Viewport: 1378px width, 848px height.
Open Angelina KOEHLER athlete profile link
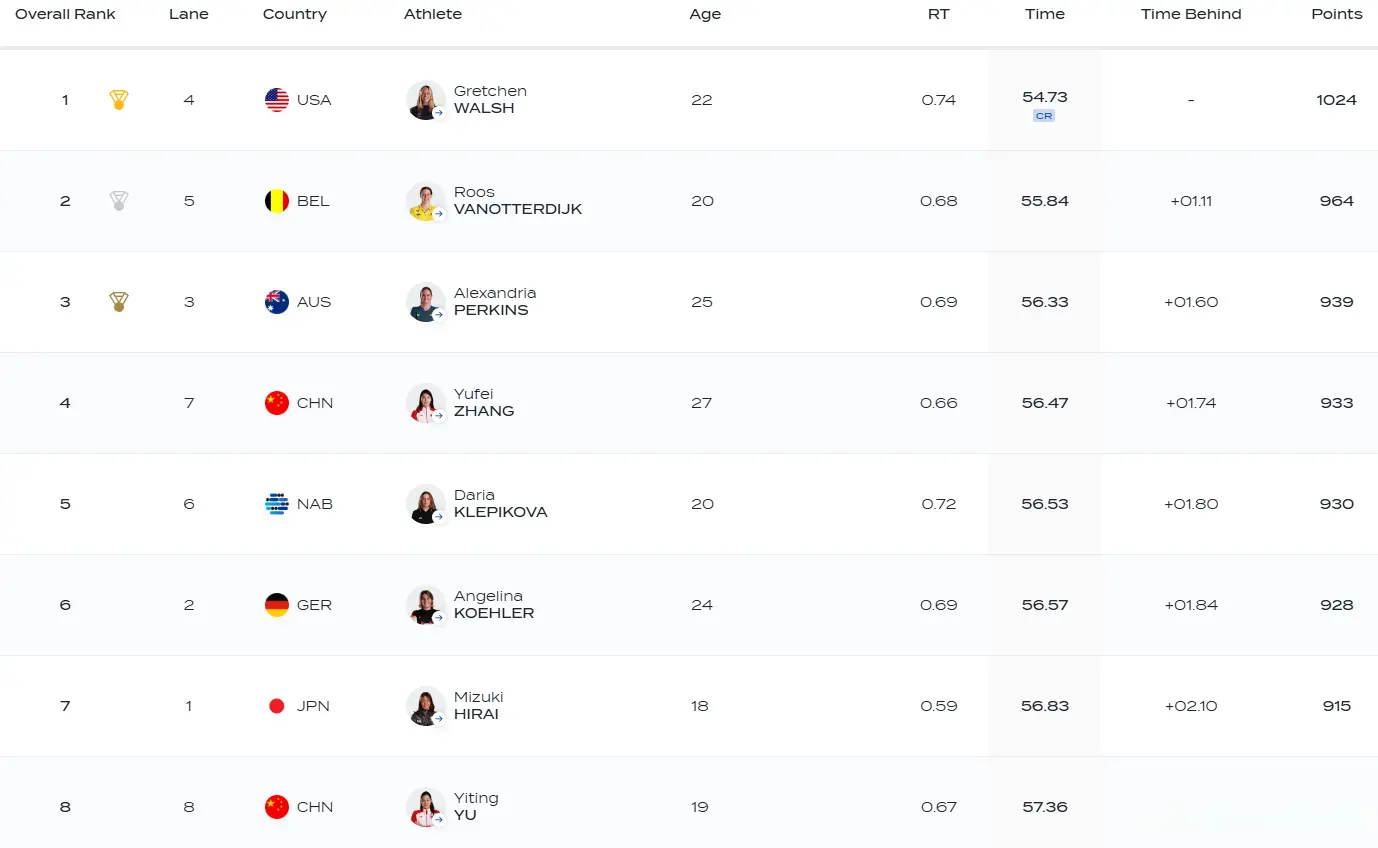pyautogui.click(x=494, y=605)
